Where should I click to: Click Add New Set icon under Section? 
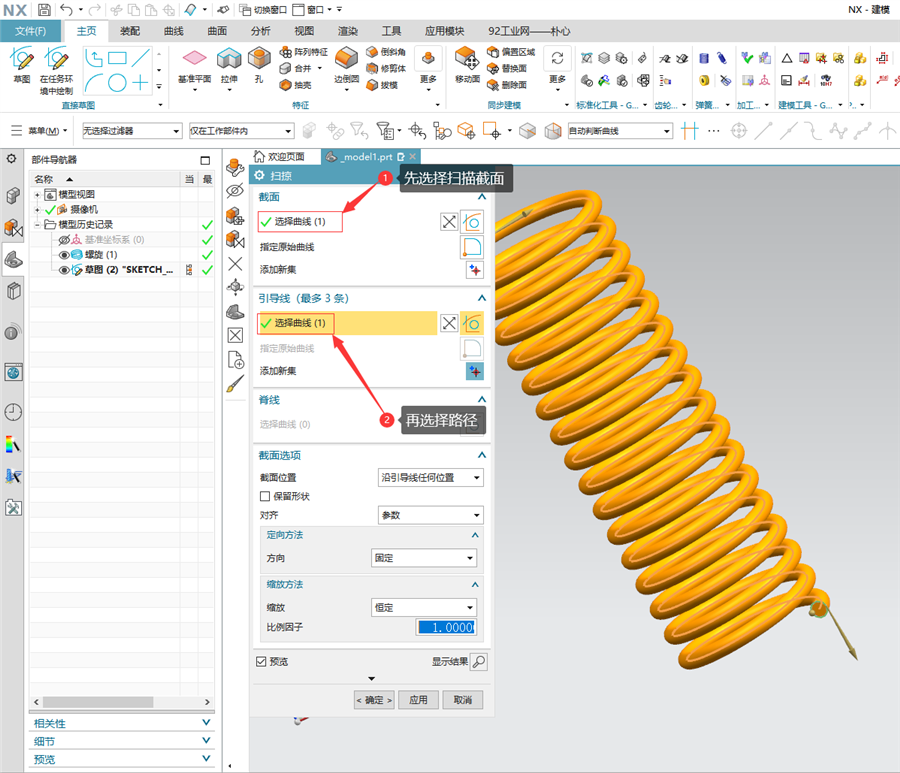(475, 270)
